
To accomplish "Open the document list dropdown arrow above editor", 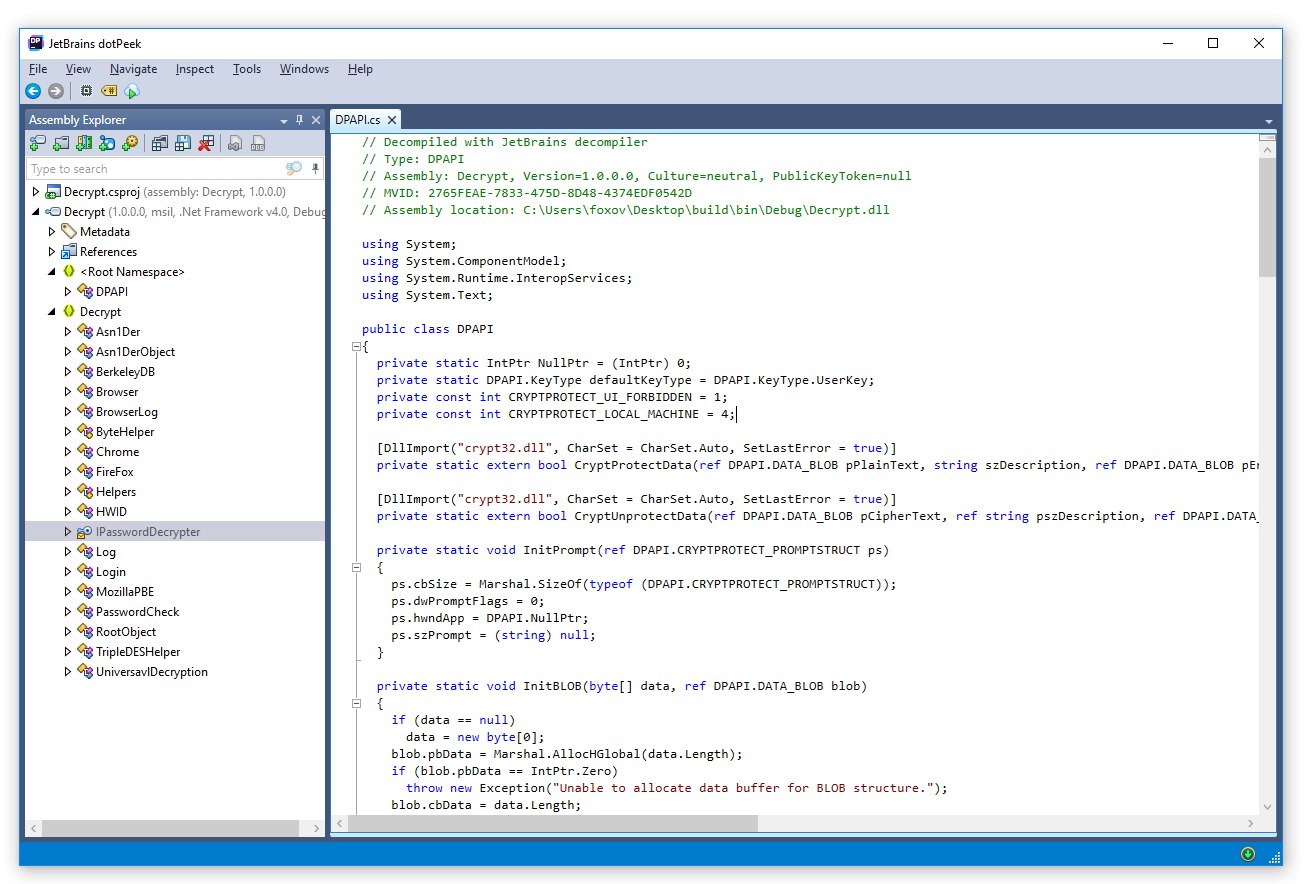I will click(x=1268, y=120).
